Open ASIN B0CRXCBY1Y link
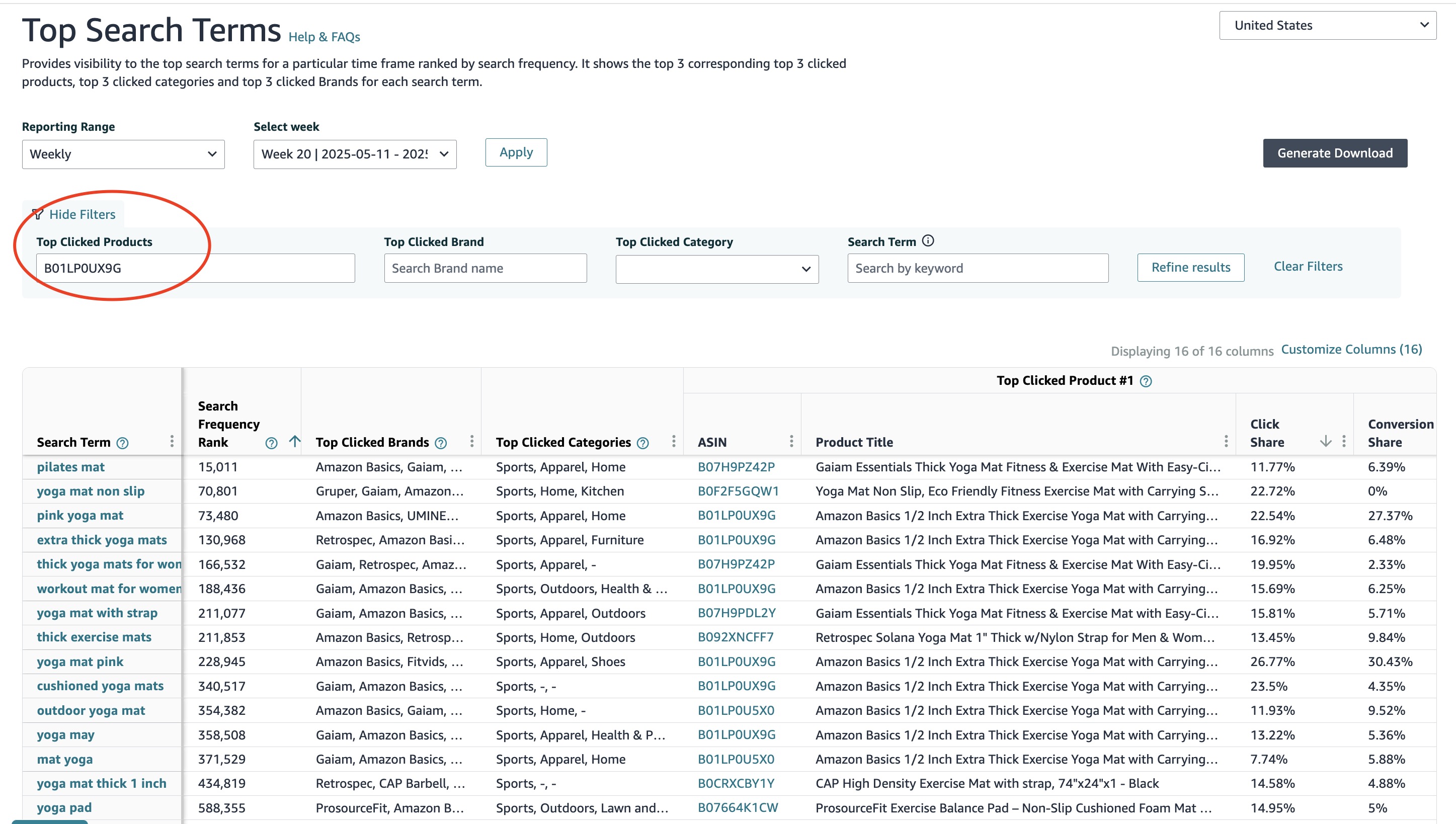The image size is (1456, 824). pos(736,784)
